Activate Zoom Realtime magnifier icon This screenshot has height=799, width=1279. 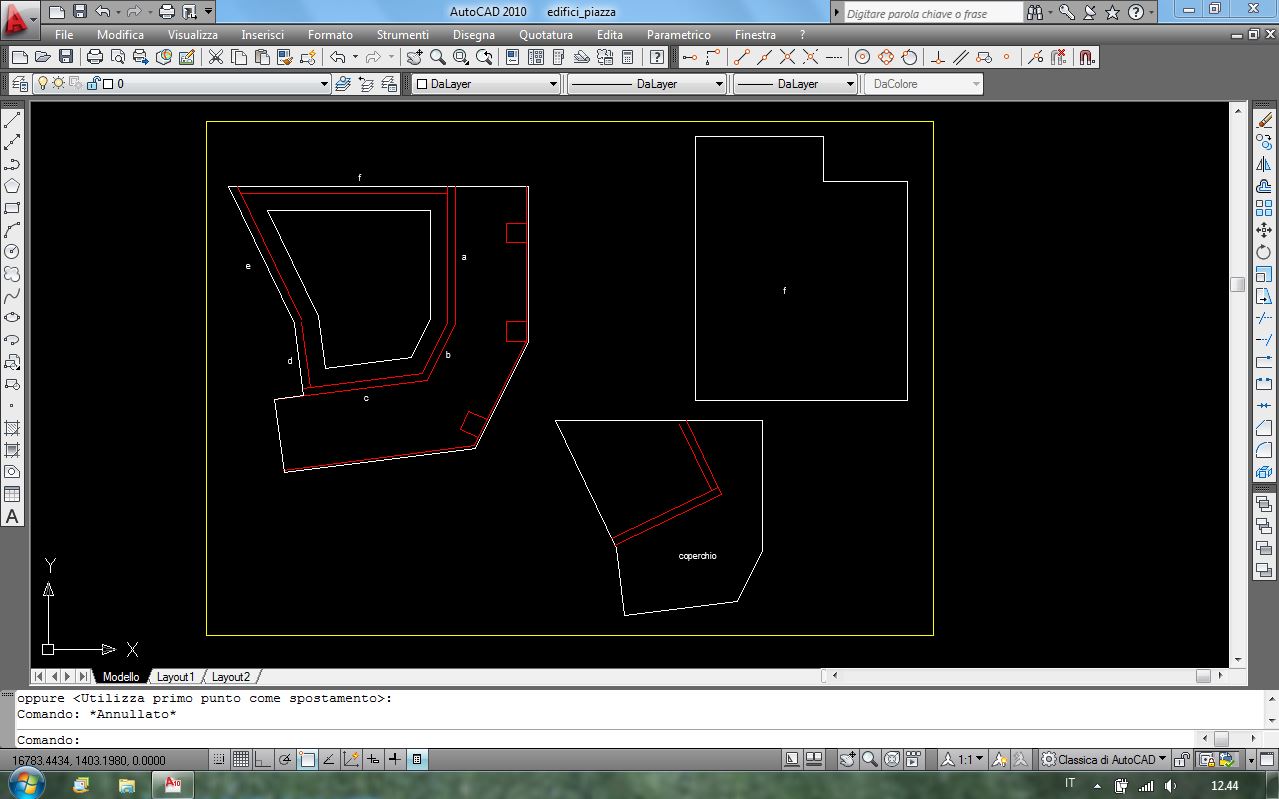coord(437,57)
